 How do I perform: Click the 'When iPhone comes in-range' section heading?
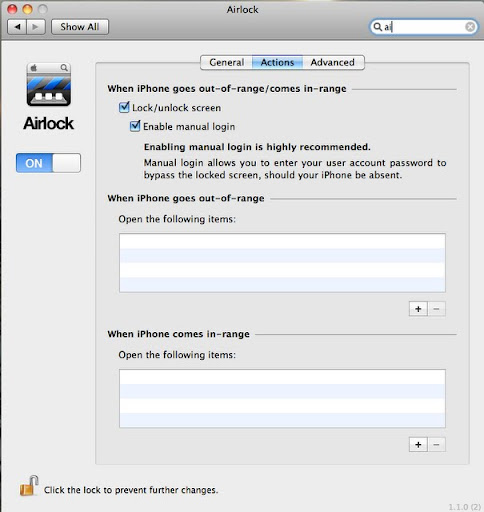tap(178, 334)
